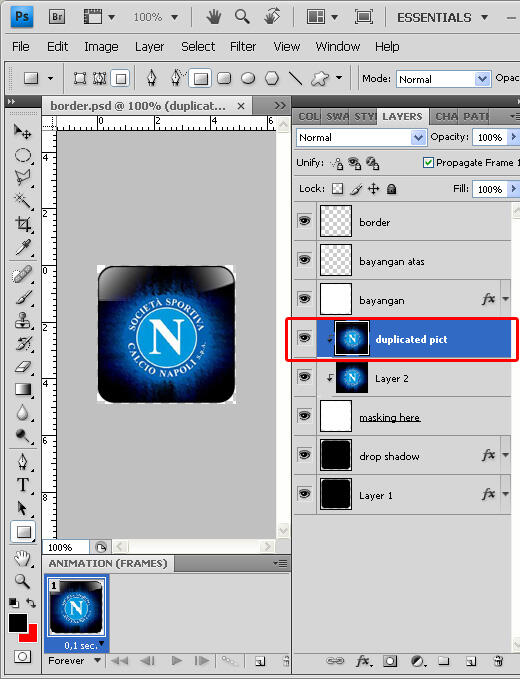Open the Filter menu
Viewport: 520px width, 679px height.
point(243,46)
